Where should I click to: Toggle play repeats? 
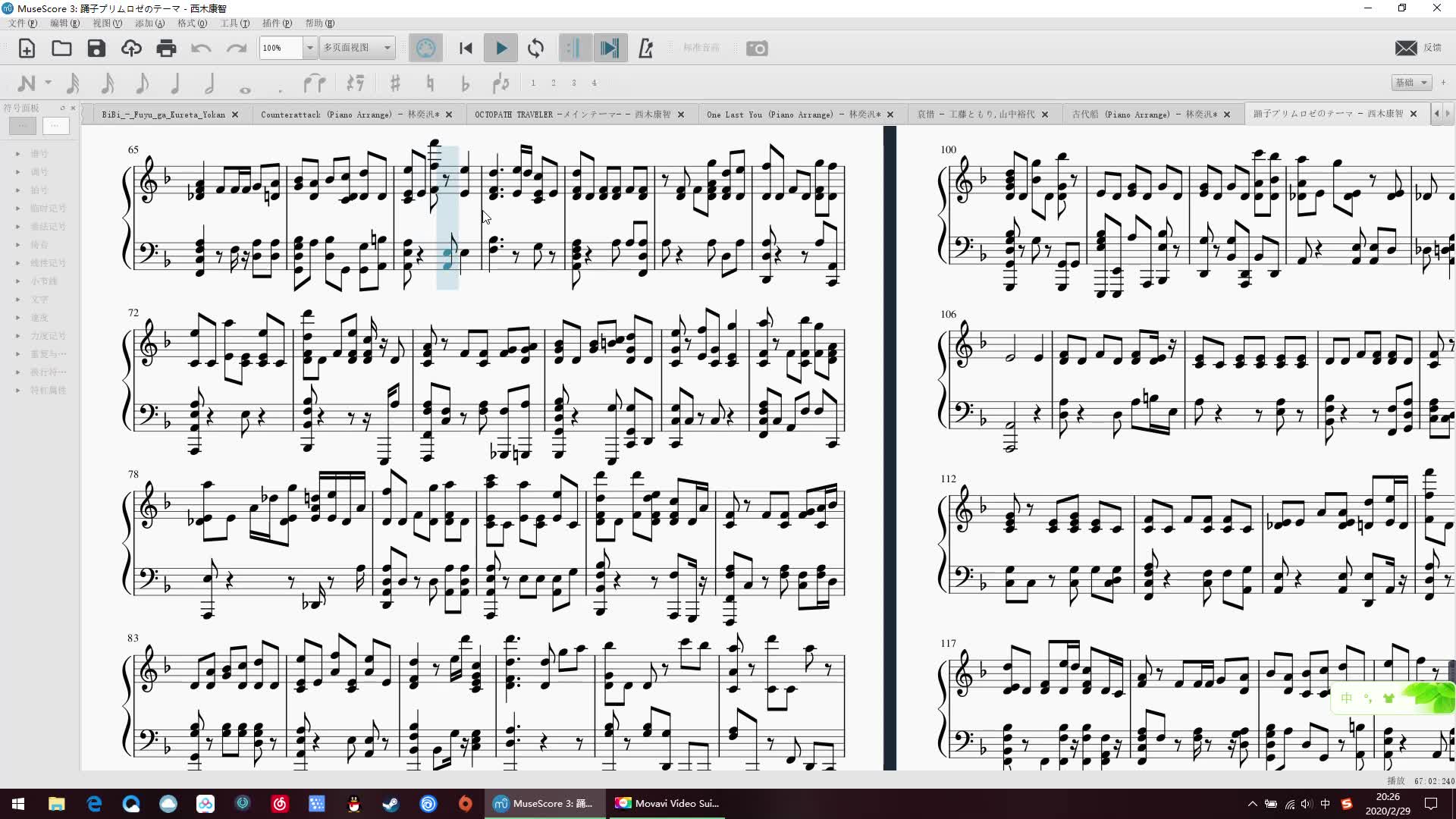pos(575,49)
